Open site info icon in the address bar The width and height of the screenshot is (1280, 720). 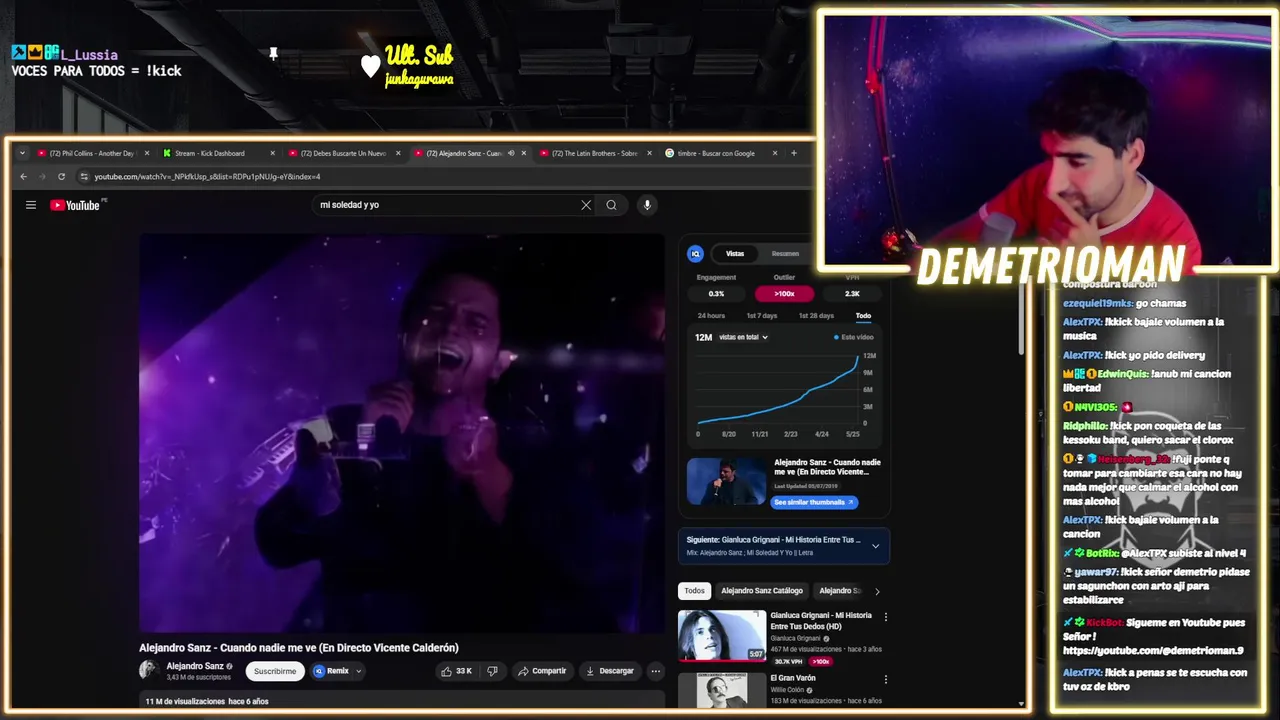[85, 177]
